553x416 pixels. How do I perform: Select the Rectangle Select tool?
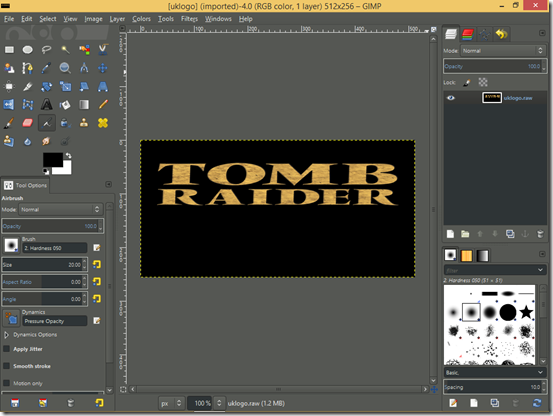click(10, 50)
